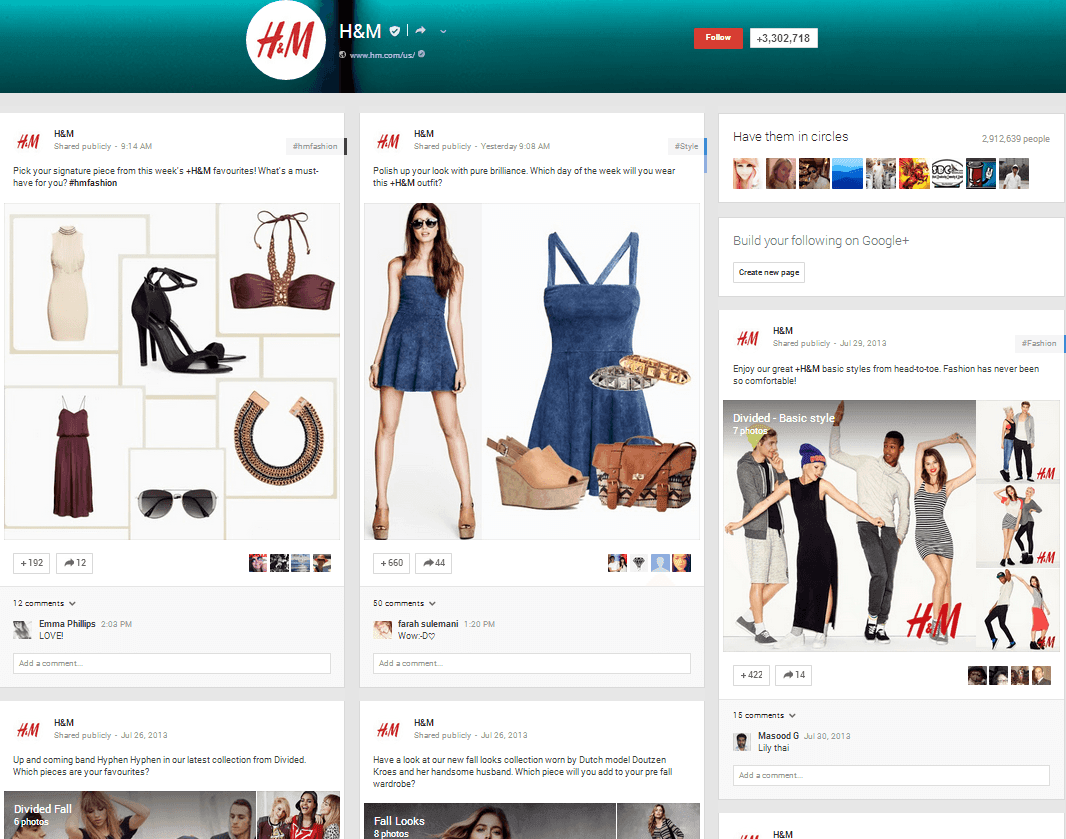This screenshot has width=1066, height=839.
Task: Click Emma Phillips avatar in comments
Action: pos(22,630)
